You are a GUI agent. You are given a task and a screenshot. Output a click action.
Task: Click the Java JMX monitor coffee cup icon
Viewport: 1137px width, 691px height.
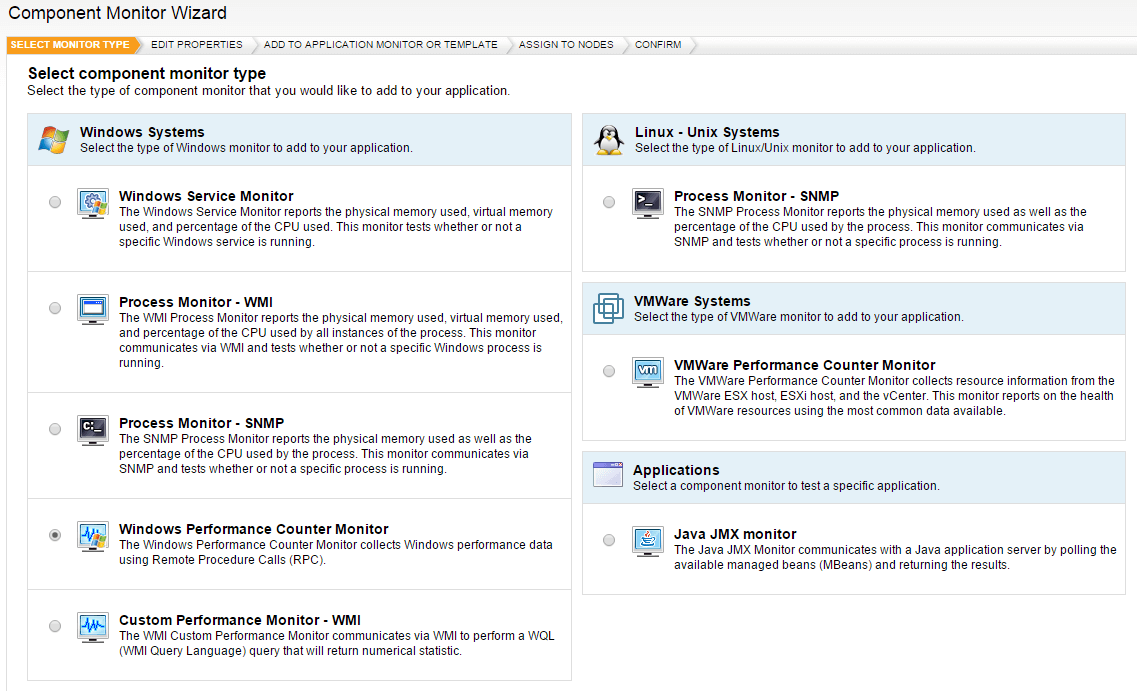click(x=647, y=540)
